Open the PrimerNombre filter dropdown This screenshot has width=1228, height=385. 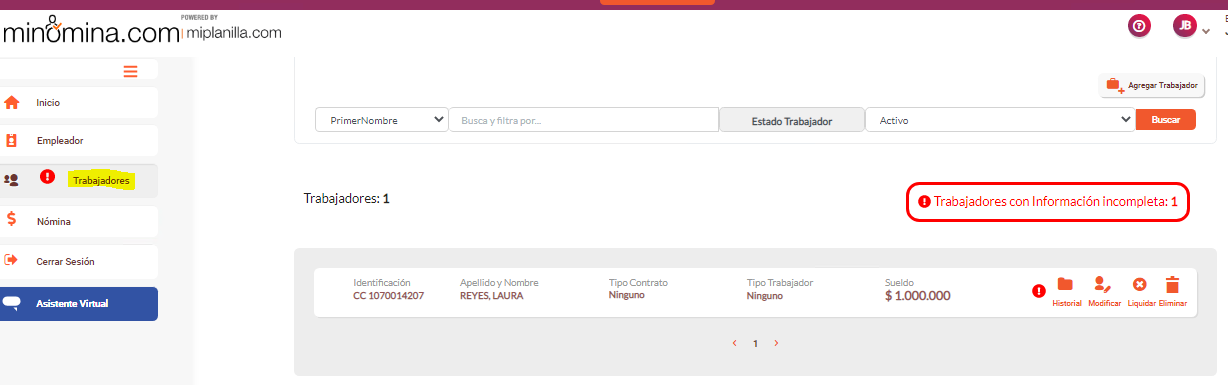click(382, 120)
